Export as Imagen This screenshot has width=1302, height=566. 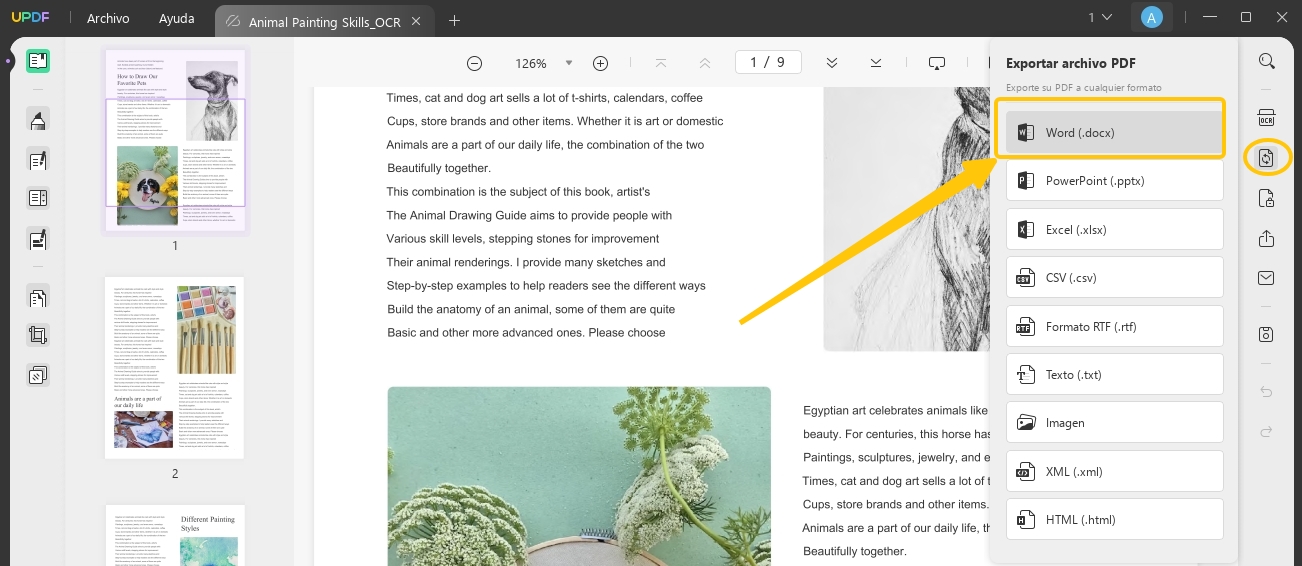pos(1115,423)
